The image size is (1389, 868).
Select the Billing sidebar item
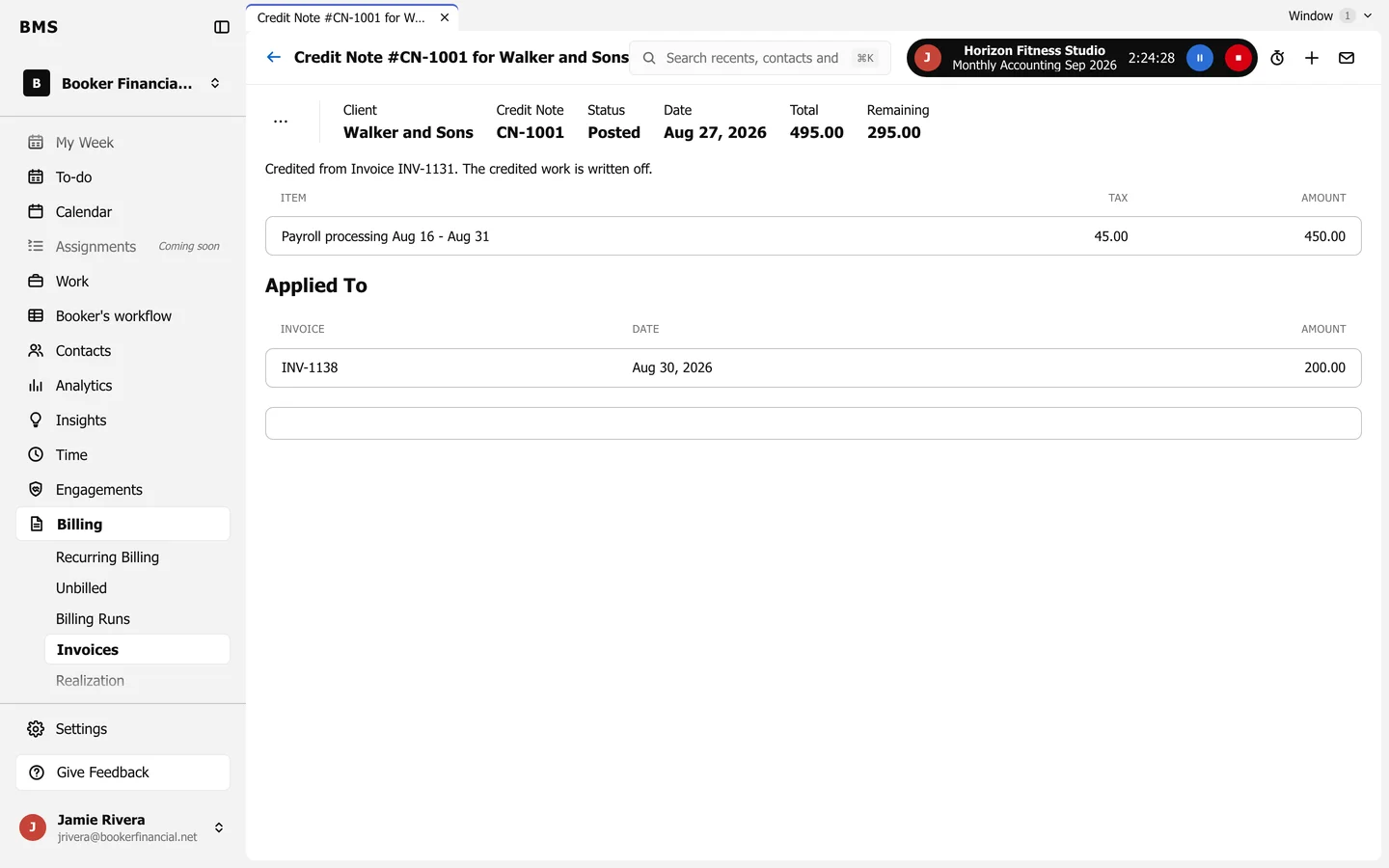coord(123,524)
